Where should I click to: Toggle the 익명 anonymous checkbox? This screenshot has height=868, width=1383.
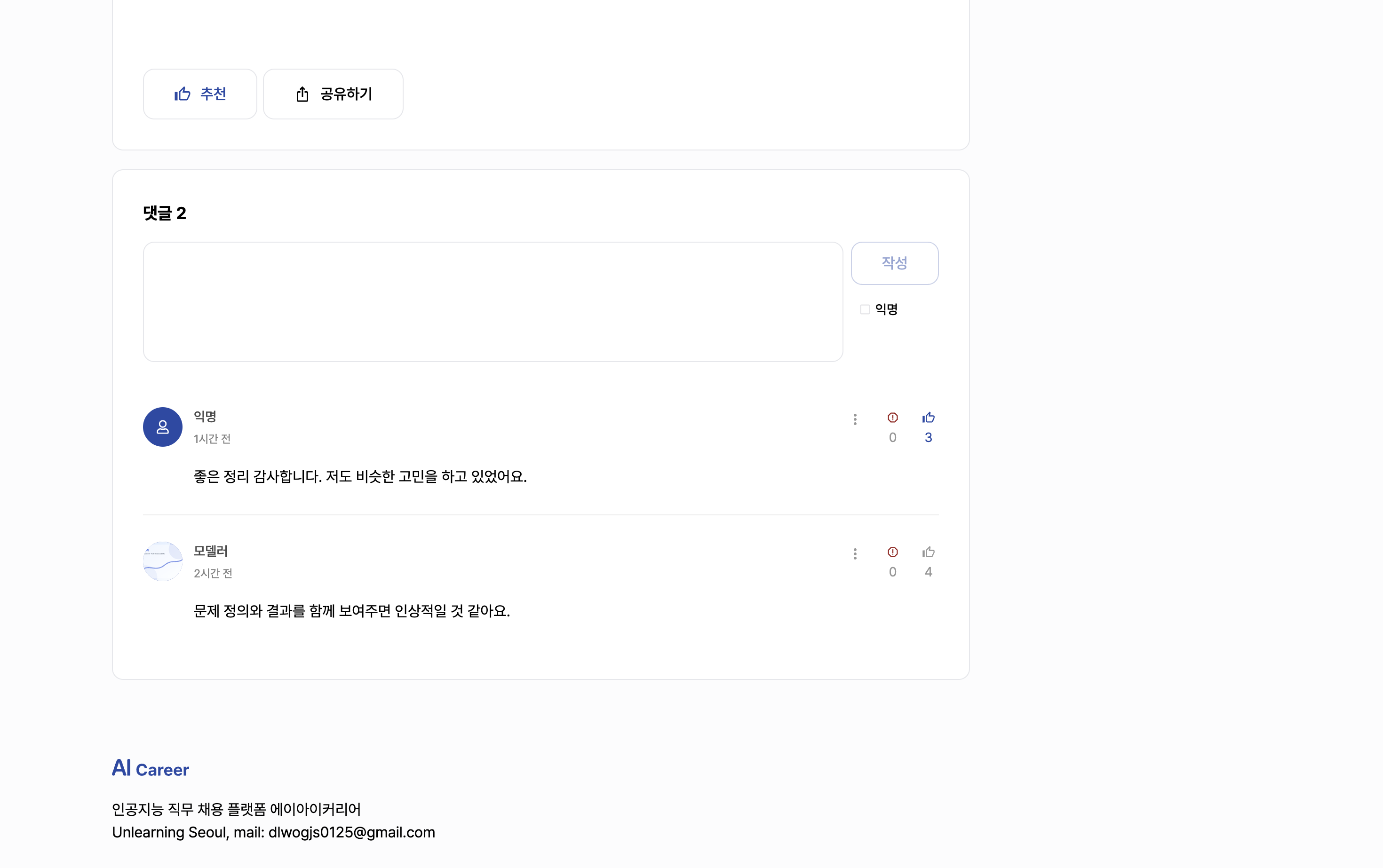(x=865, y=309)
